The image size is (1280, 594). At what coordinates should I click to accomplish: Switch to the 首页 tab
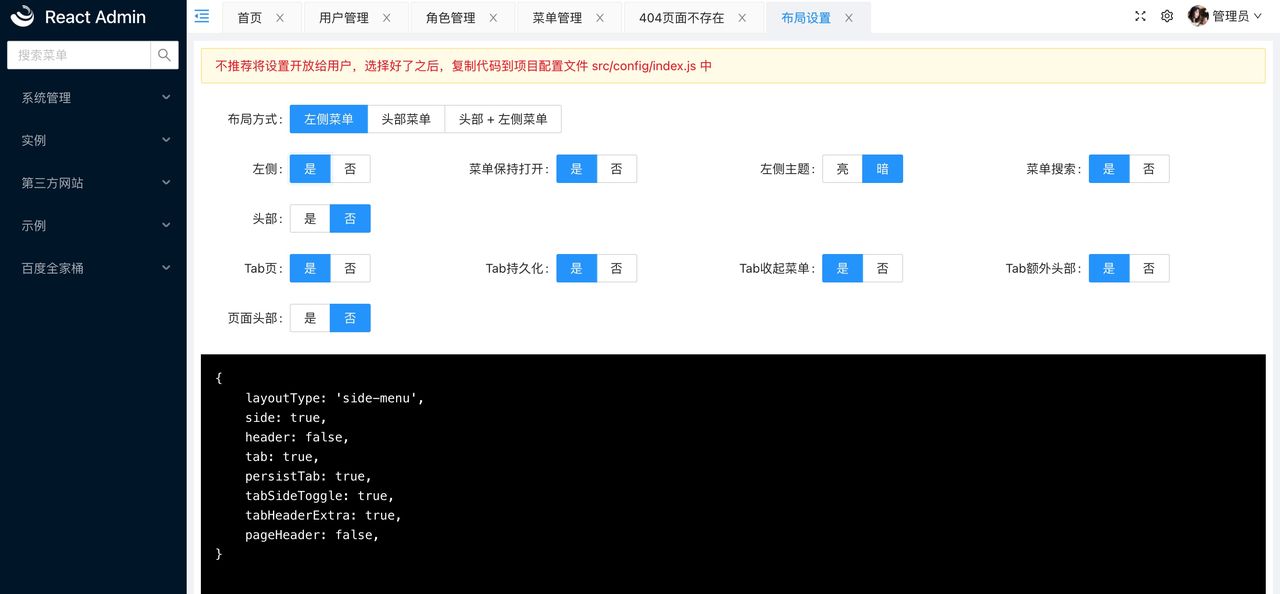coord(251,17)
